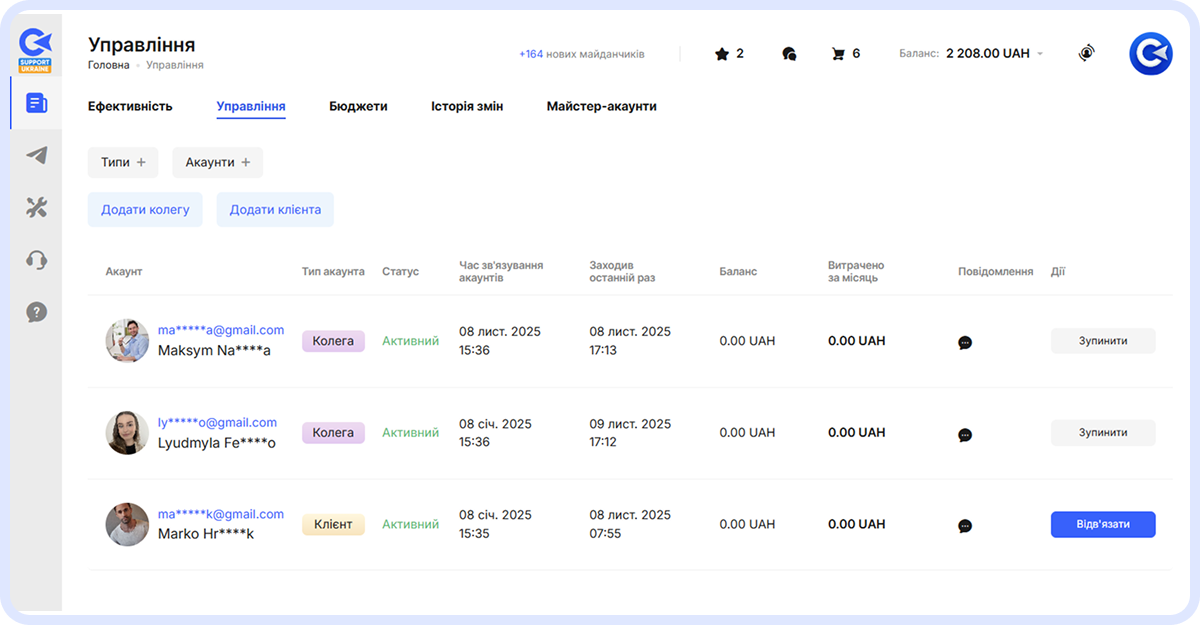This screenshot has width=1200, height=635.
Task: Expand the Типи filter
Action: pyautogui.click(x=123, y=162)
